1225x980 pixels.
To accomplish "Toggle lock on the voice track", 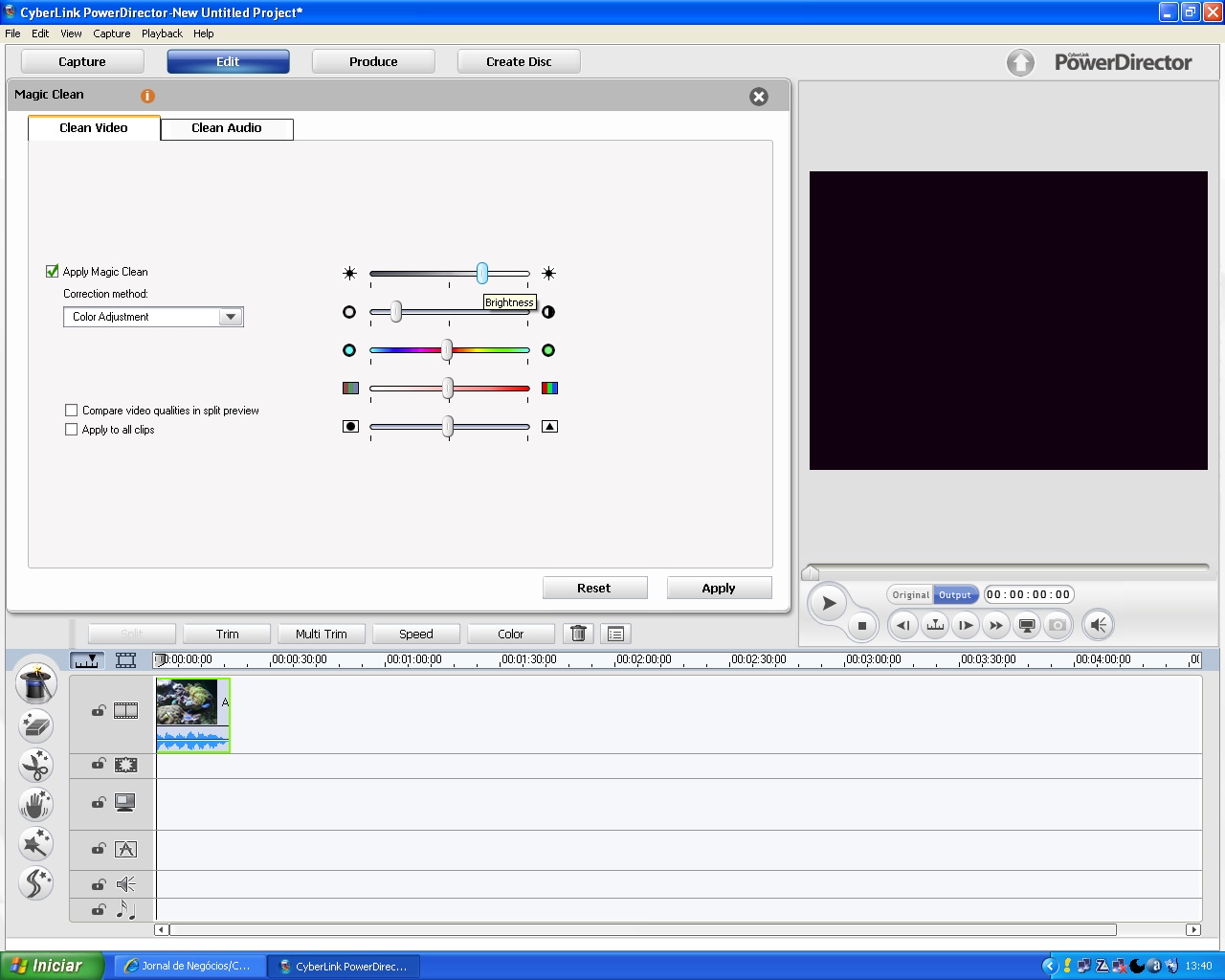I will tap(99, 884).
